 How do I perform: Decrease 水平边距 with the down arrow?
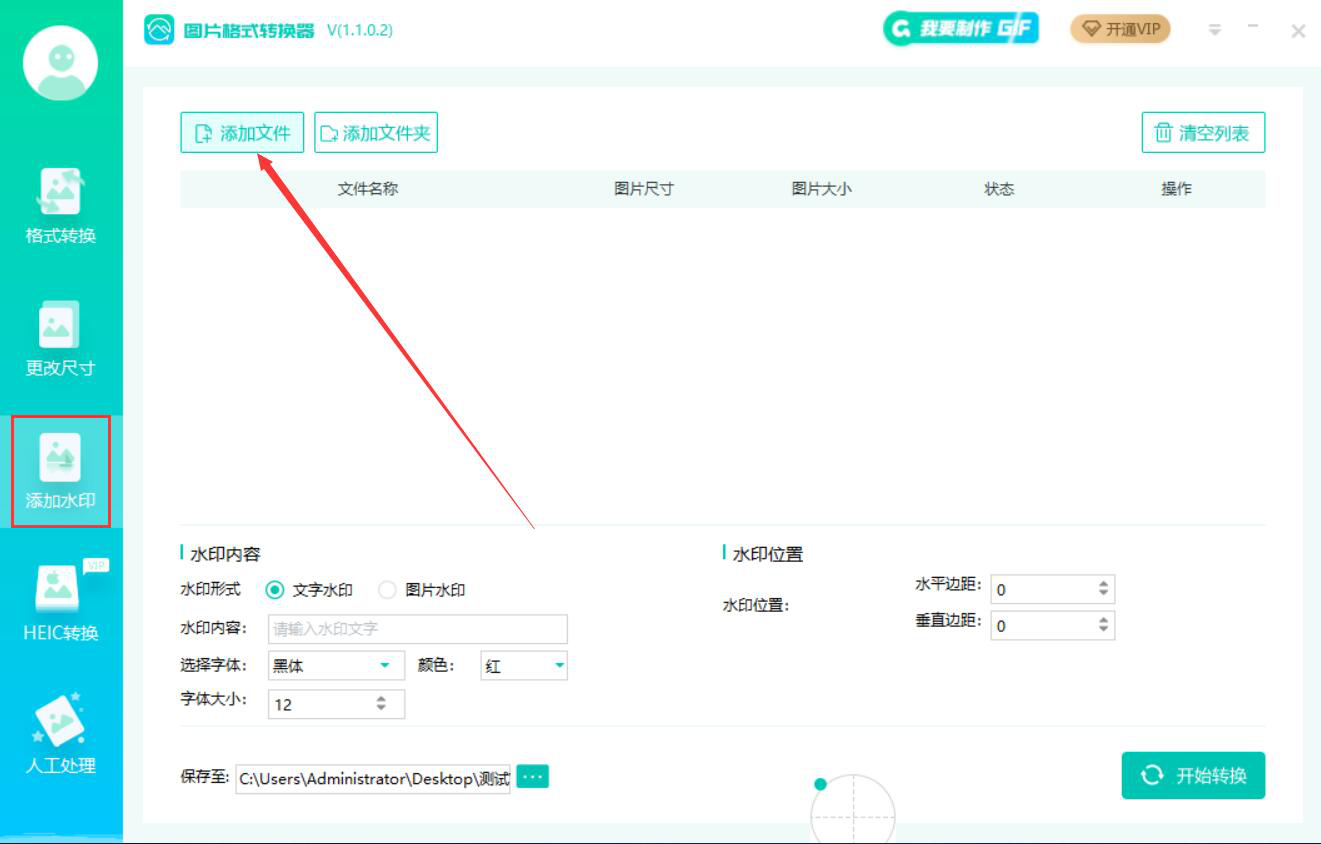[1103, 594]
